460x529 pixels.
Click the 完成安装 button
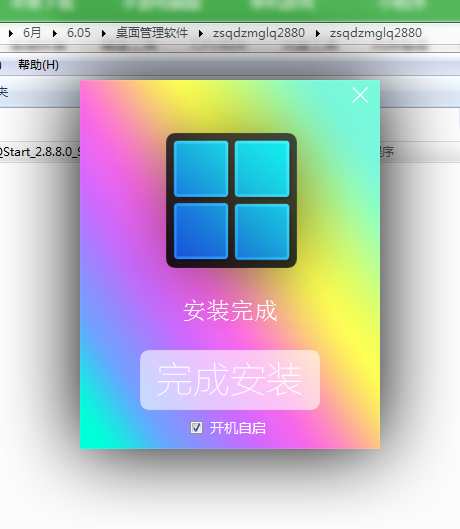pos(230,380)
